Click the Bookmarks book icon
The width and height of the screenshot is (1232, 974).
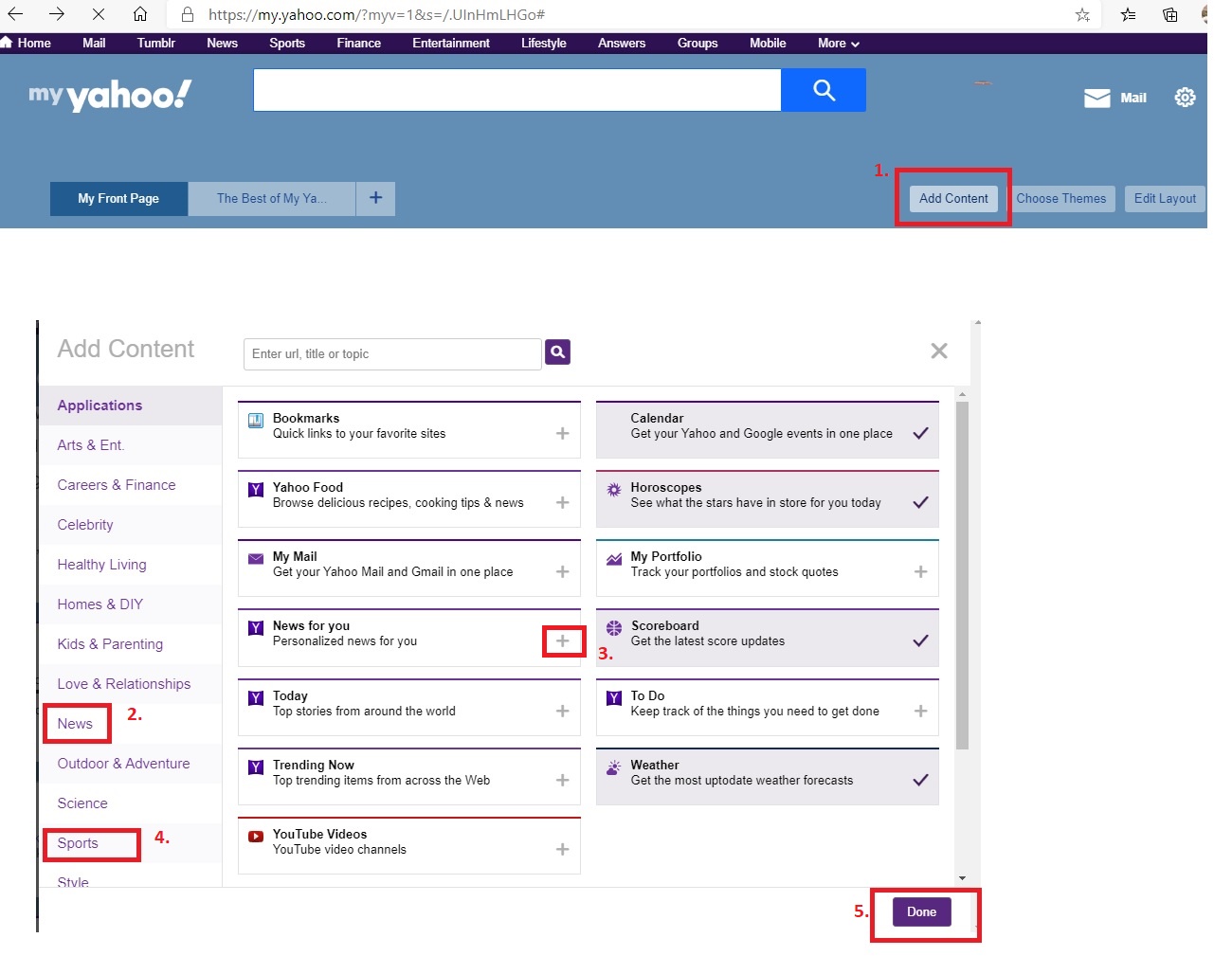tap(255, 420)
